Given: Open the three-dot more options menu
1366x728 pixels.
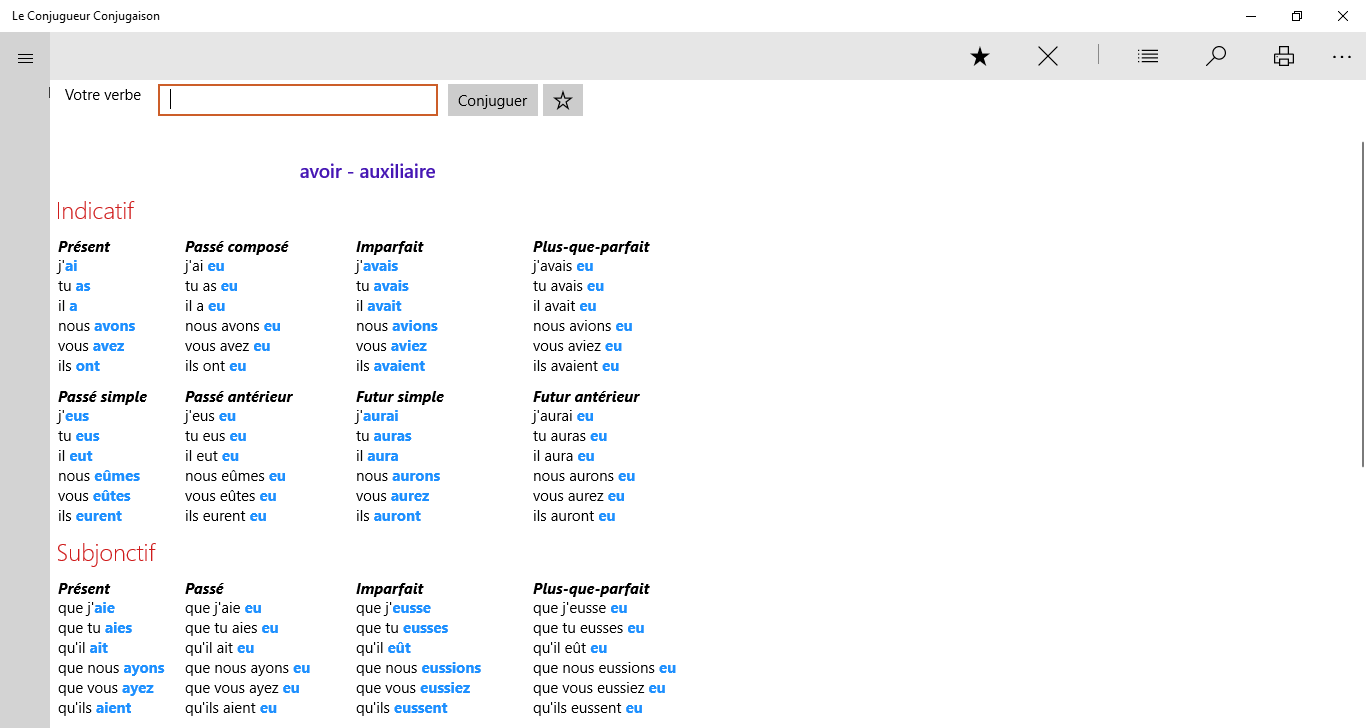Looking at the screenshot, I should pos(1342,57).
